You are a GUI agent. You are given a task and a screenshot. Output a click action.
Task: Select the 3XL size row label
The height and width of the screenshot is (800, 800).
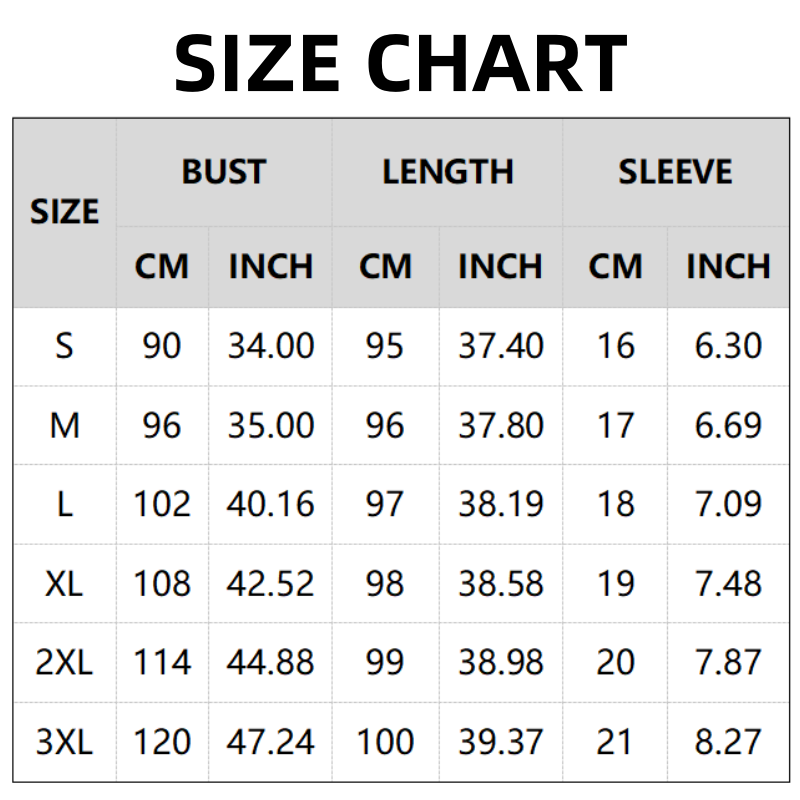click(x=65, y=742)
